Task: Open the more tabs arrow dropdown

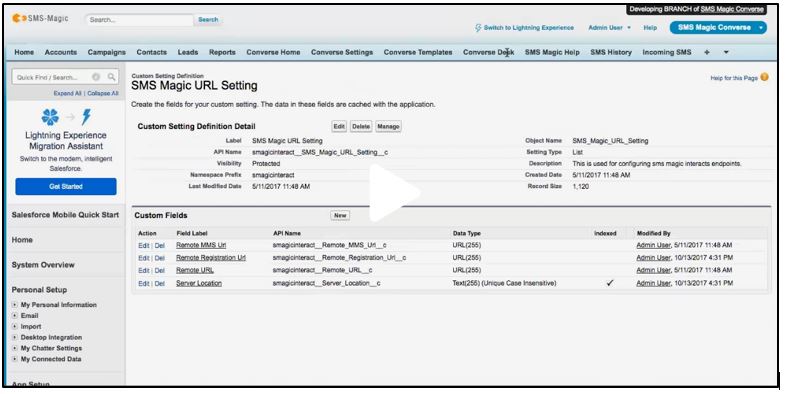Action: [726, 52]
